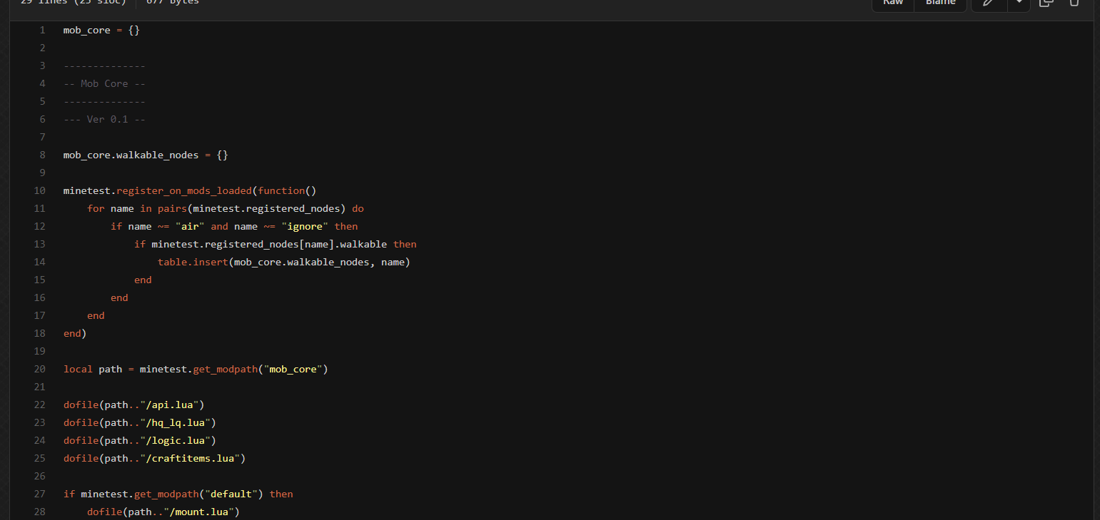
Task: Select line number 22
Action: pos(39,405)
